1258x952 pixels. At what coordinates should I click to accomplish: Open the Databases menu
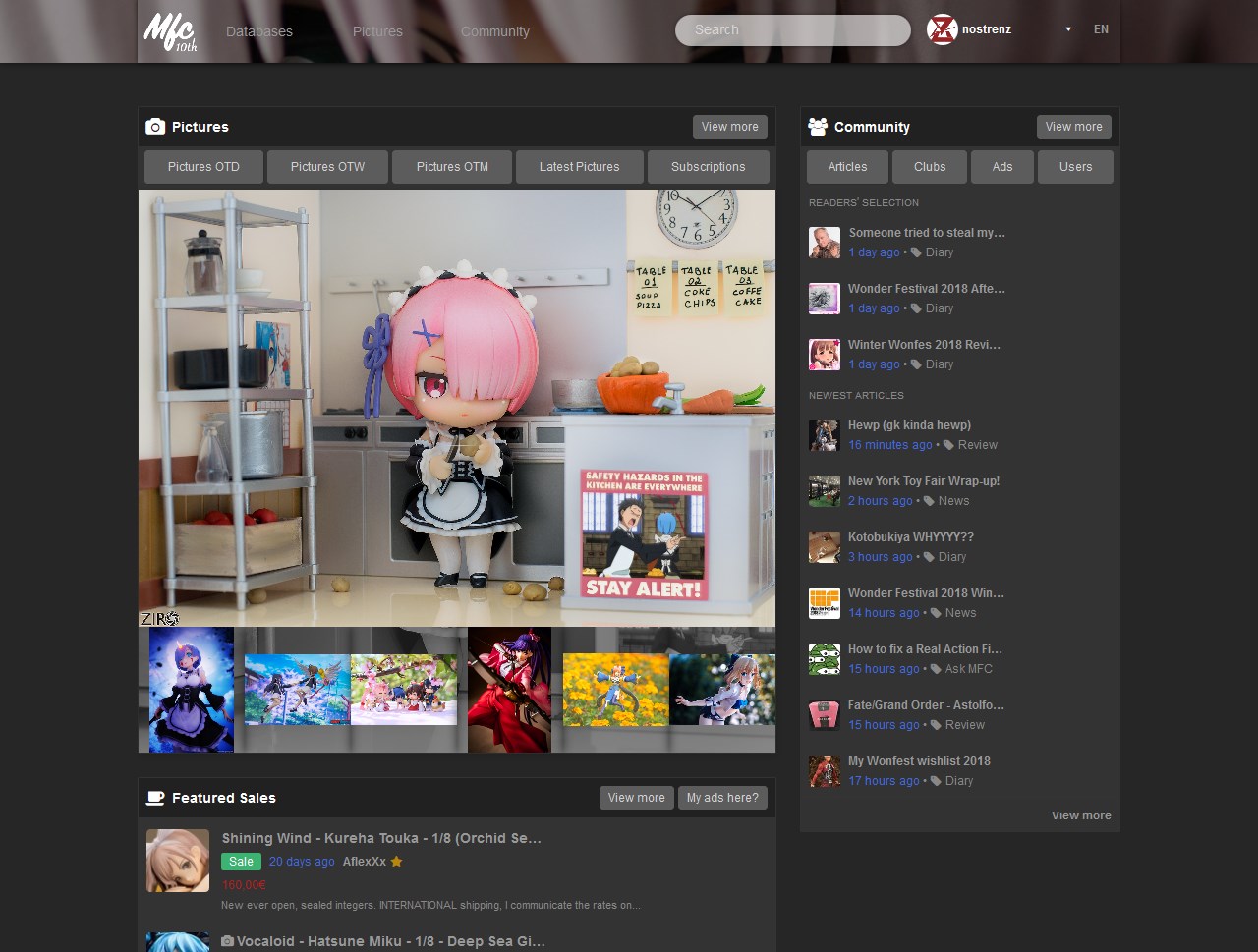coord(259,31)
